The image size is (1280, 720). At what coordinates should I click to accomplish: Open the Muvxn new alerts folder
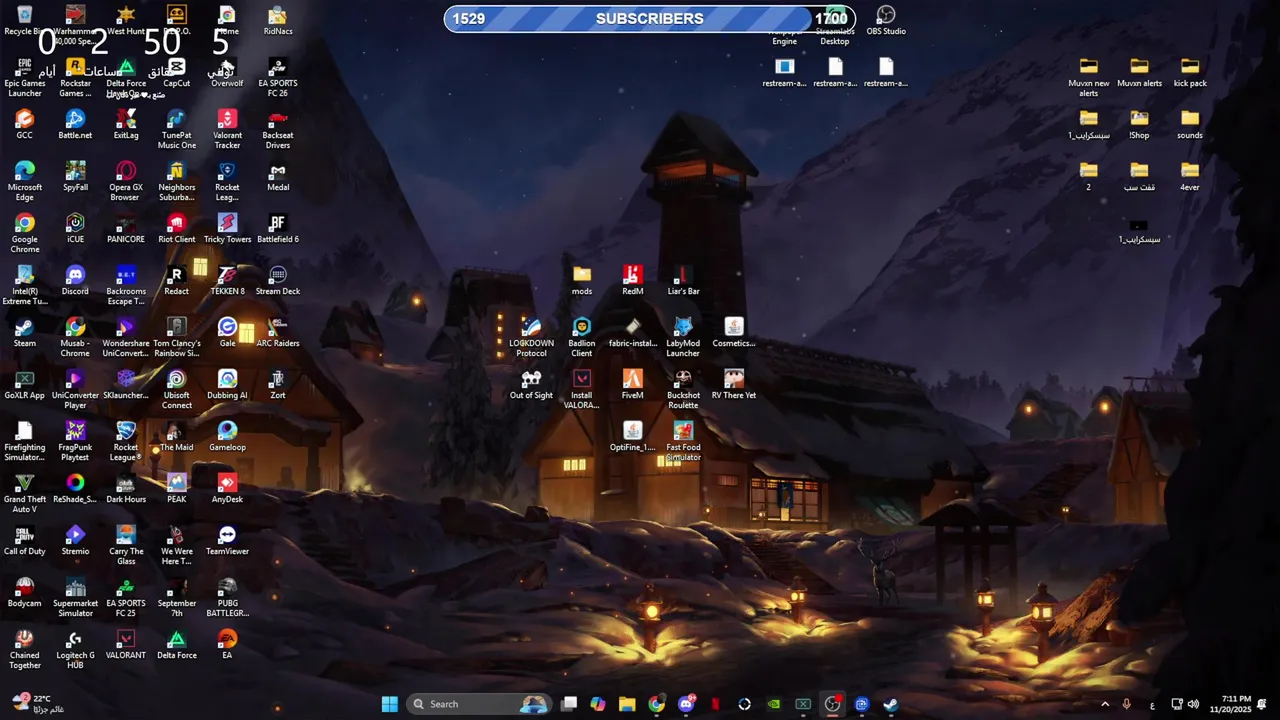1089,78
